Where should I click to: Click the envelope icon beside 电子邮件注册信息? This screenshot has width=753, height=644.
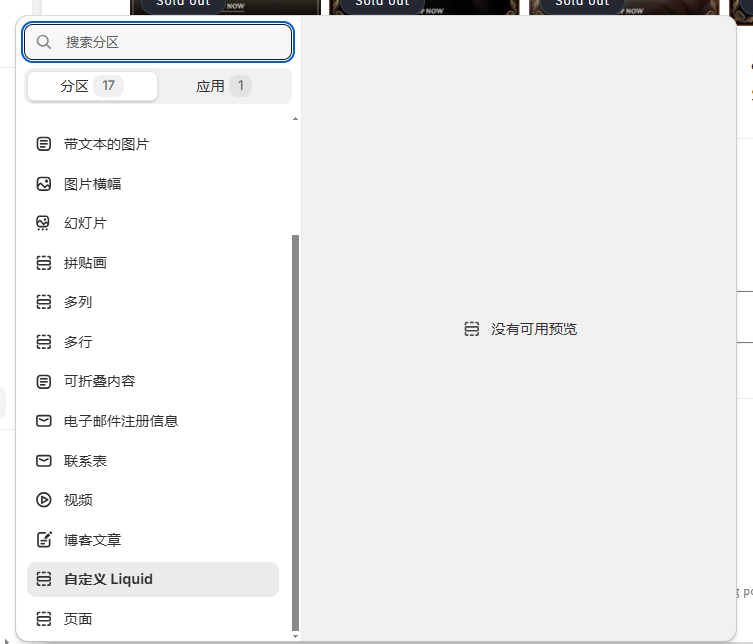44,421
